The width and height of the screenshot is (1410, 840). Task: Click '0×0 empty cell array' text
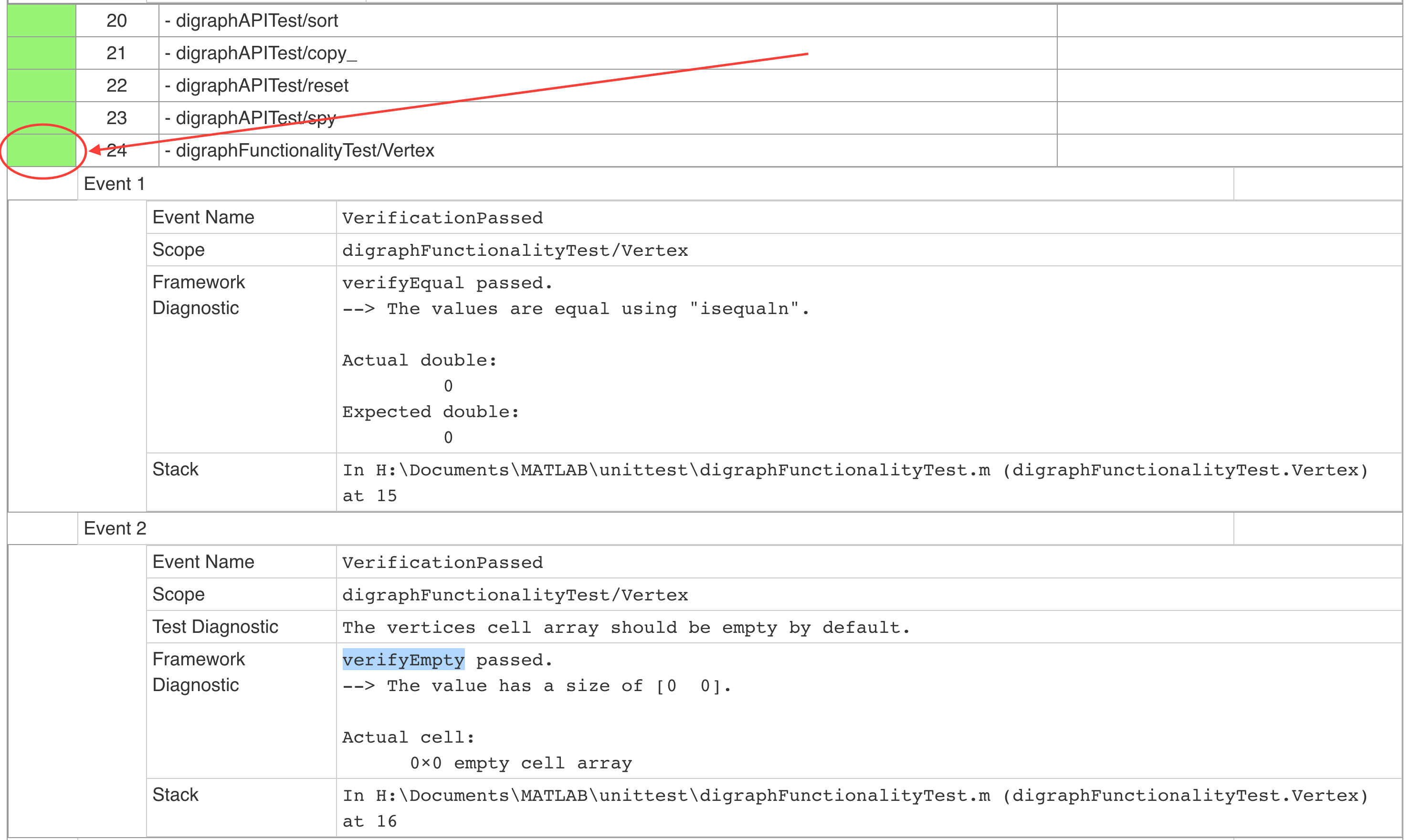pos(520,763)
